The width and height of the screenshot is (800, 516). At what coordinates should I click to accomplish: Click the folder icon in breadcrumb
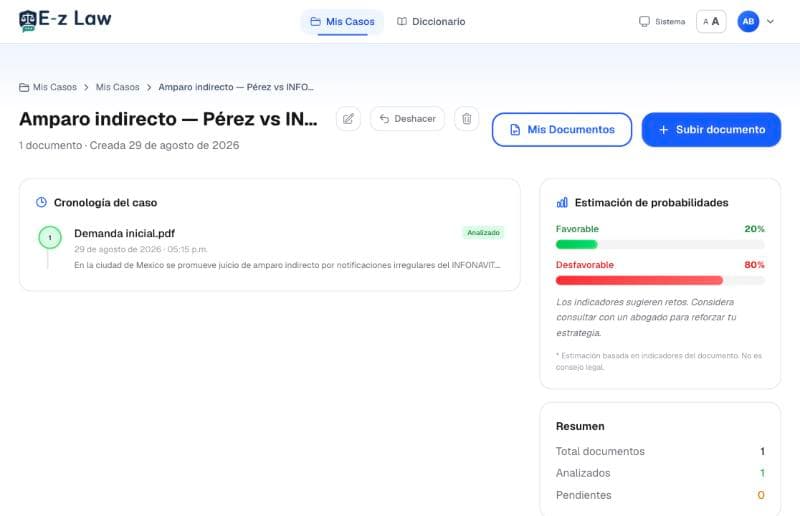pos(24,87)
